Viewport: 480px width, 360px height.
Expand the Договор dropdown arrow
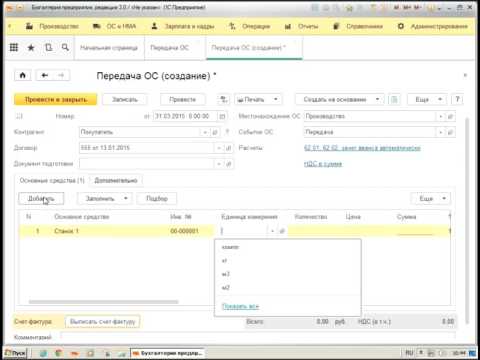(x=219, y=148)
